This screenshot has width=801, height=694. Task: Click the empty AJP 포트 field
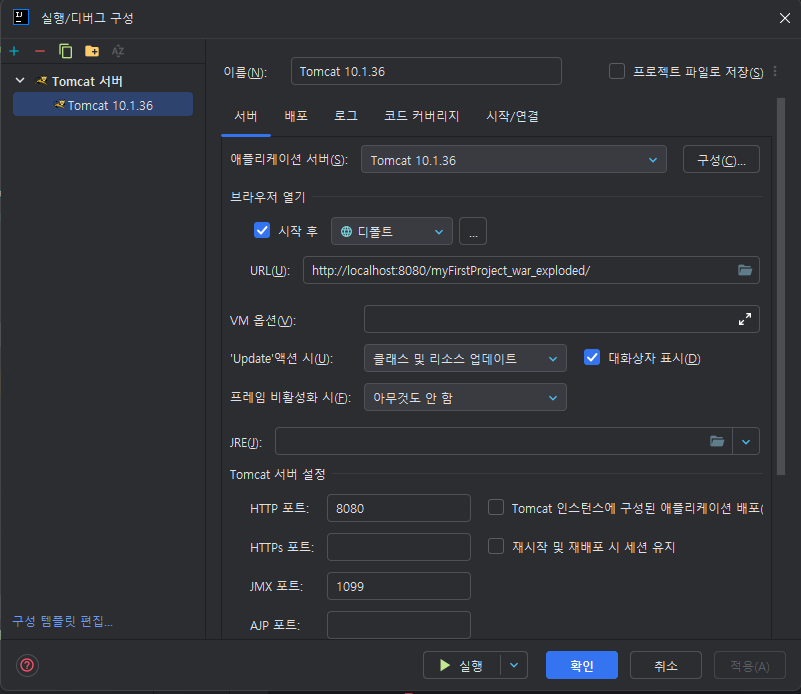(x=398, y=625)
